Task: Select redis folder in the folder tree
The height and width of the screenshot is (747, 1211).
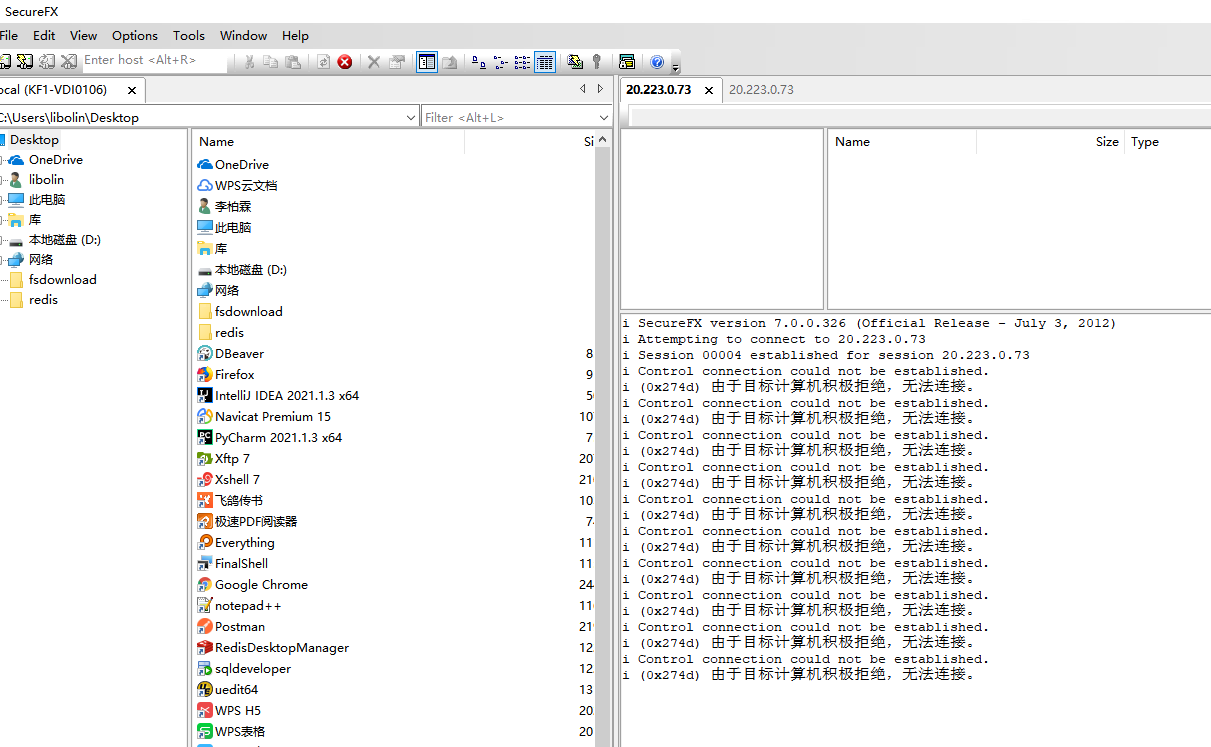Action: pos(43,300)
